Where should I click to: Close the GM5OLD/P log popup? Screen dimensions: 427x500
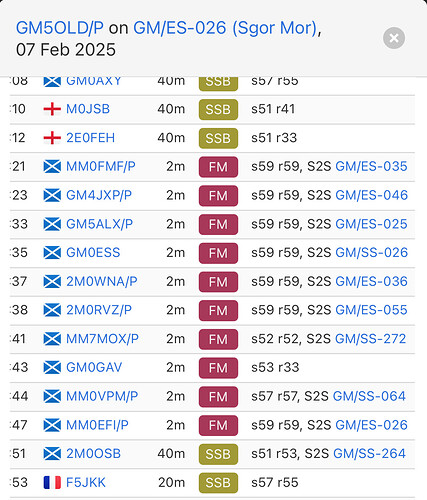394,38
